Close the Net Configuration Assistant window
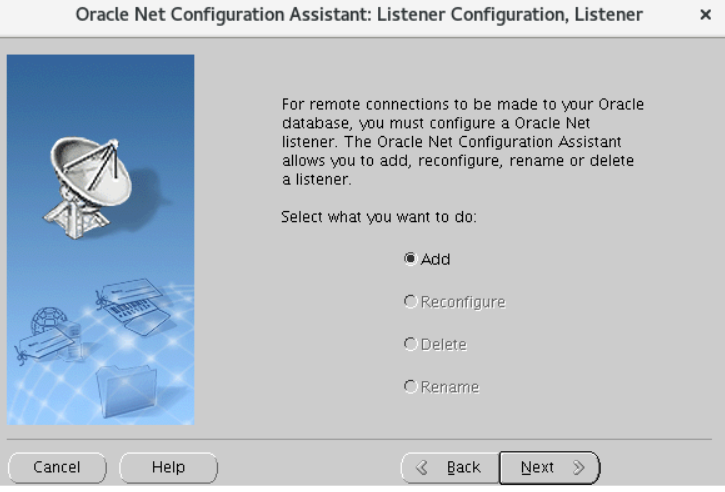 [x=706, y=15]
